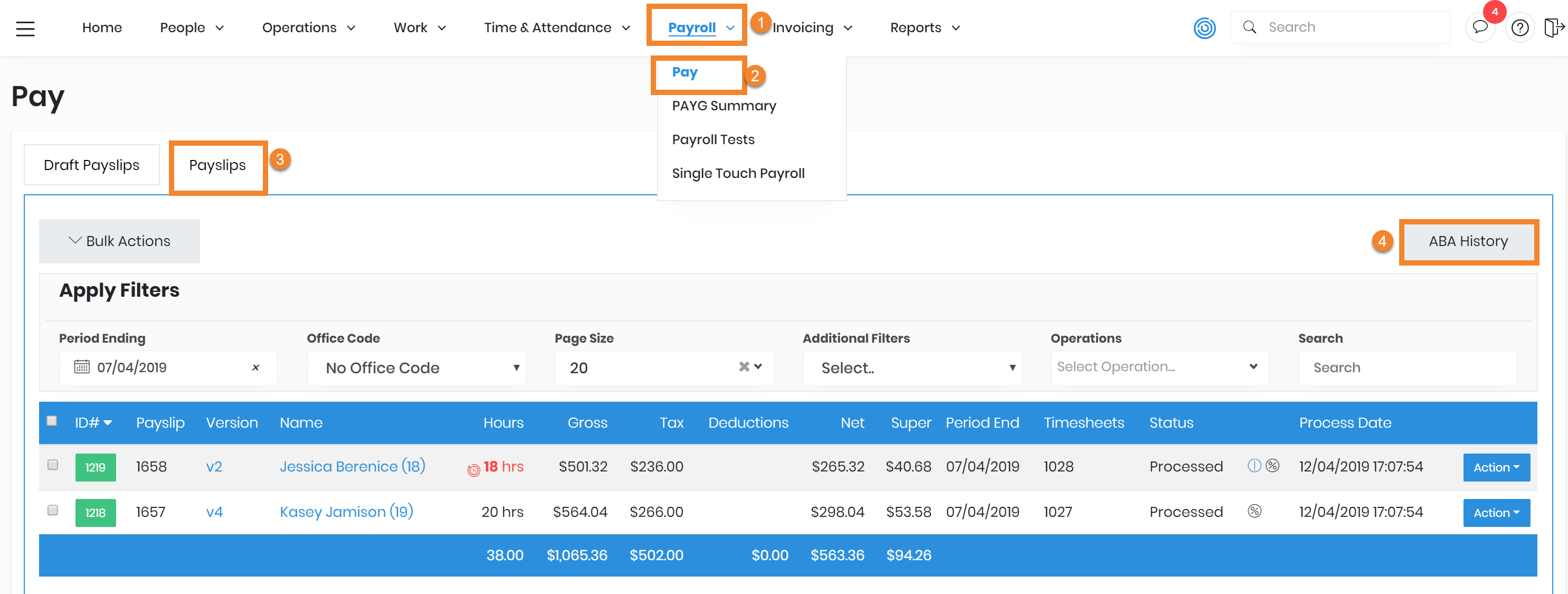Toggle the select-all header checkbox

52,421
